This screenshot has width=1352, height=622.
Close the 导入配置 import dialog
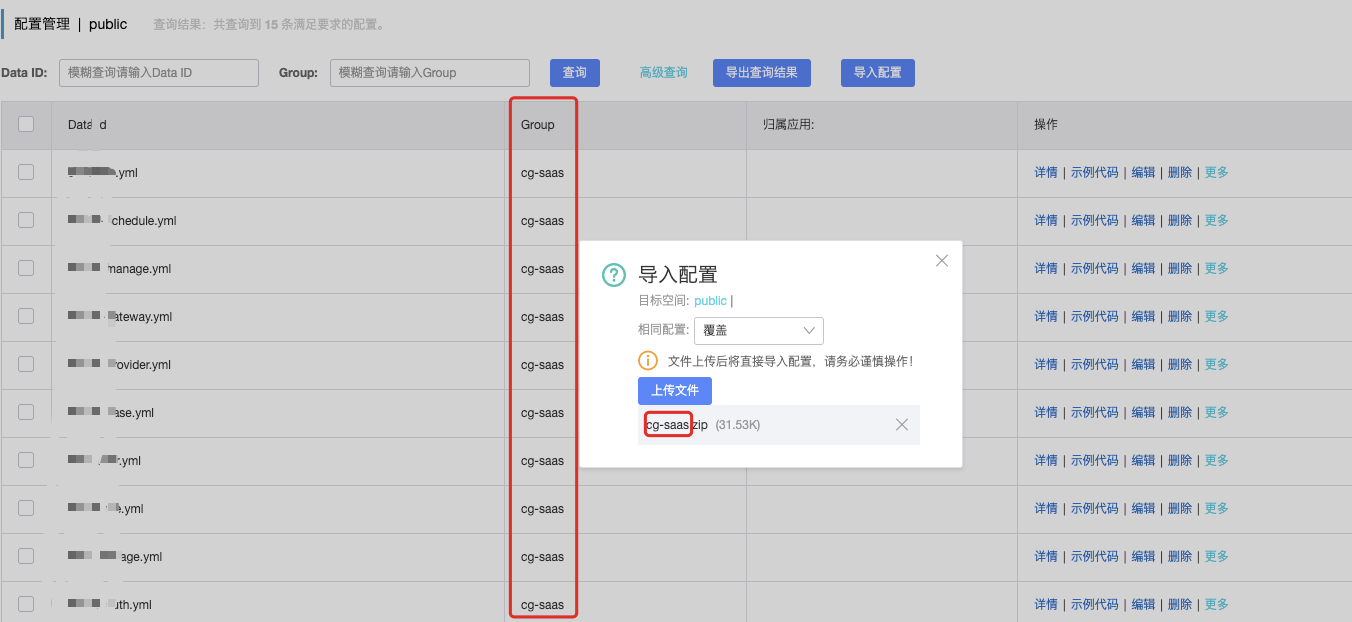point(941,261)
